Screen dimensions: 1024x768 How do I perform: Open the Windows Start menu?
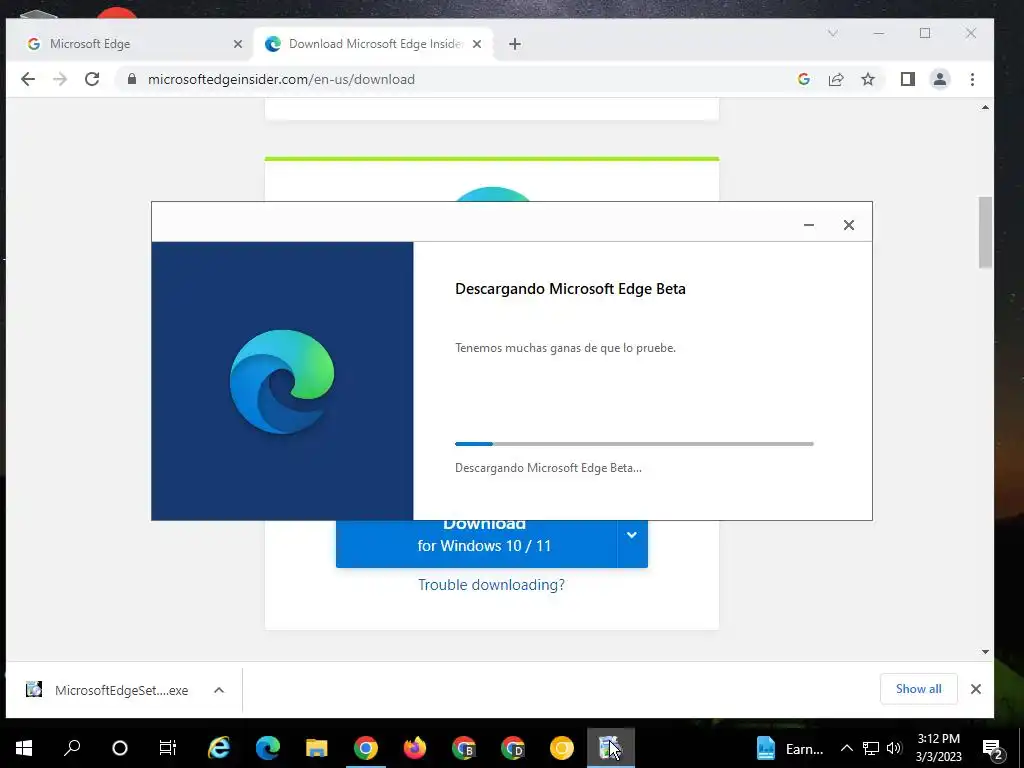point(24,748)
